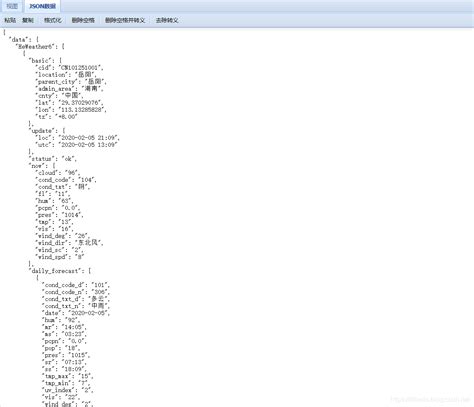Click the 粘贴 (paste) button
Screen dimensions: 474x407
[x=10, y=20]
